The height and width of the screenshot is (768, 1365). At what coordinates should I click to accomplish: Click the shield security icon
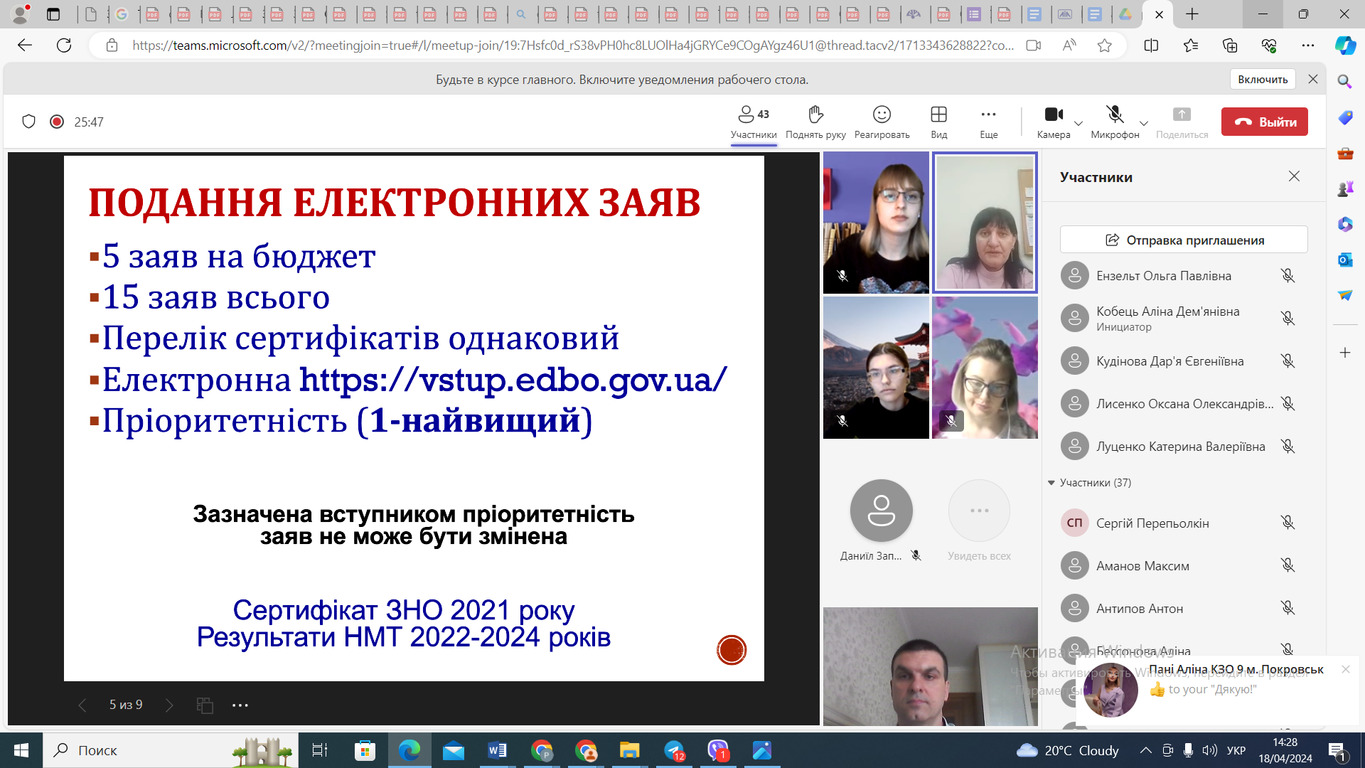pyautogui.click(x=29, y=122)
